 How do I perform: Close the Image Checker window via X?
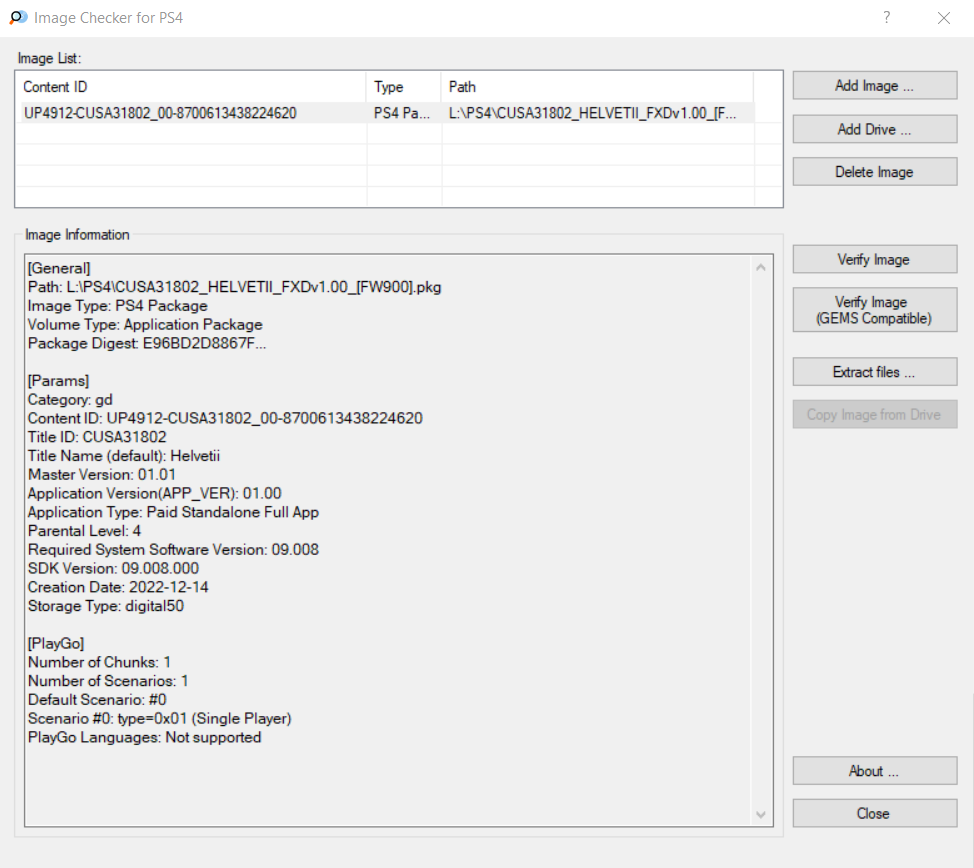coord(943,18)
